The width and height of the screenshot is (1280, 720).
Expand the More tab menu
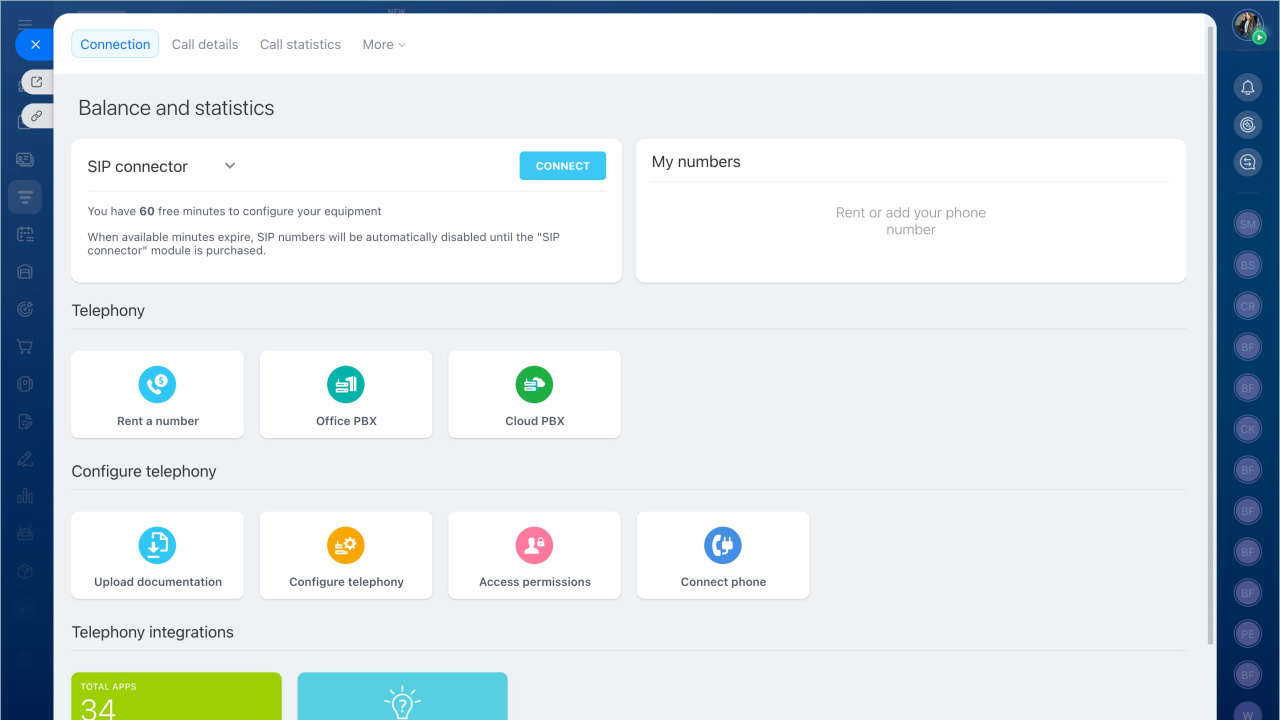click(384, 45)
